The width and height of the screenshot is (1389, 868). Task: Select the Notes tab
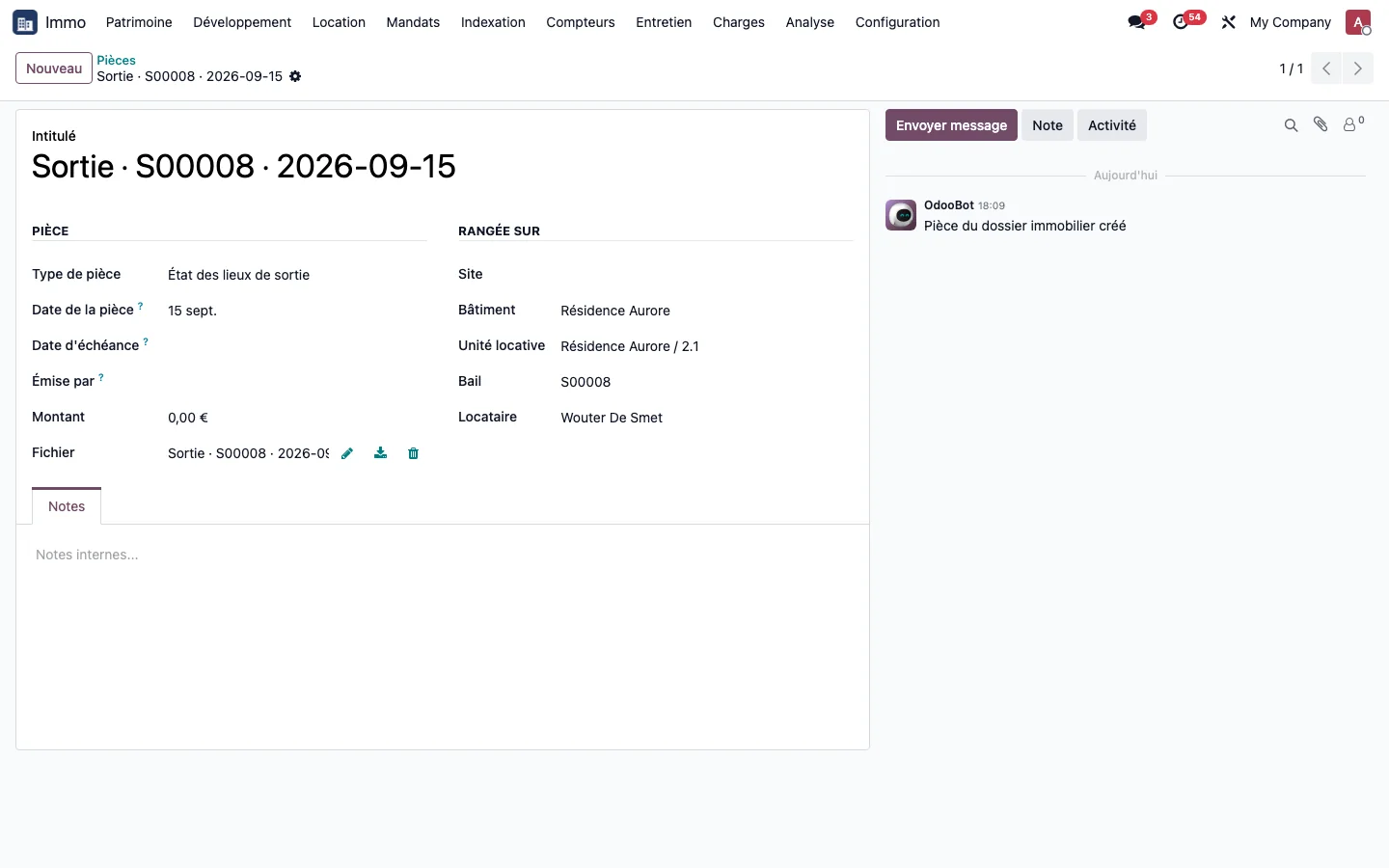pos(67,506)
